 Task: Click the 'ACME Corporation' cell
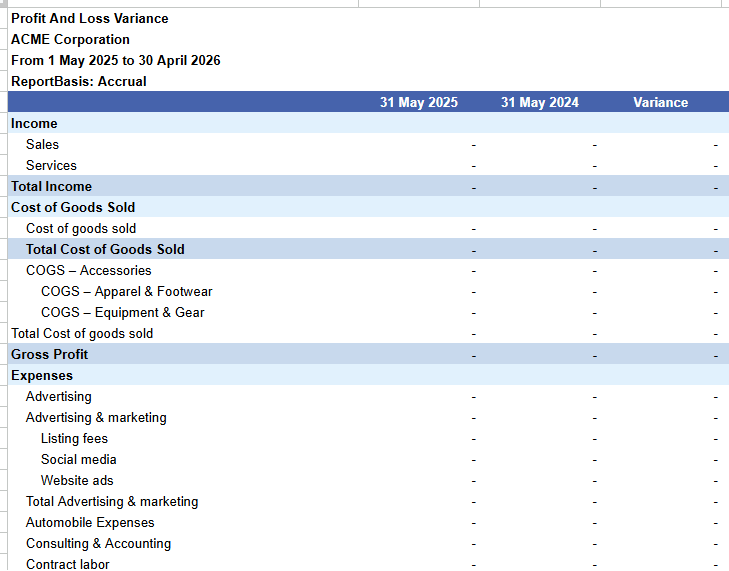tap(70, 40)
